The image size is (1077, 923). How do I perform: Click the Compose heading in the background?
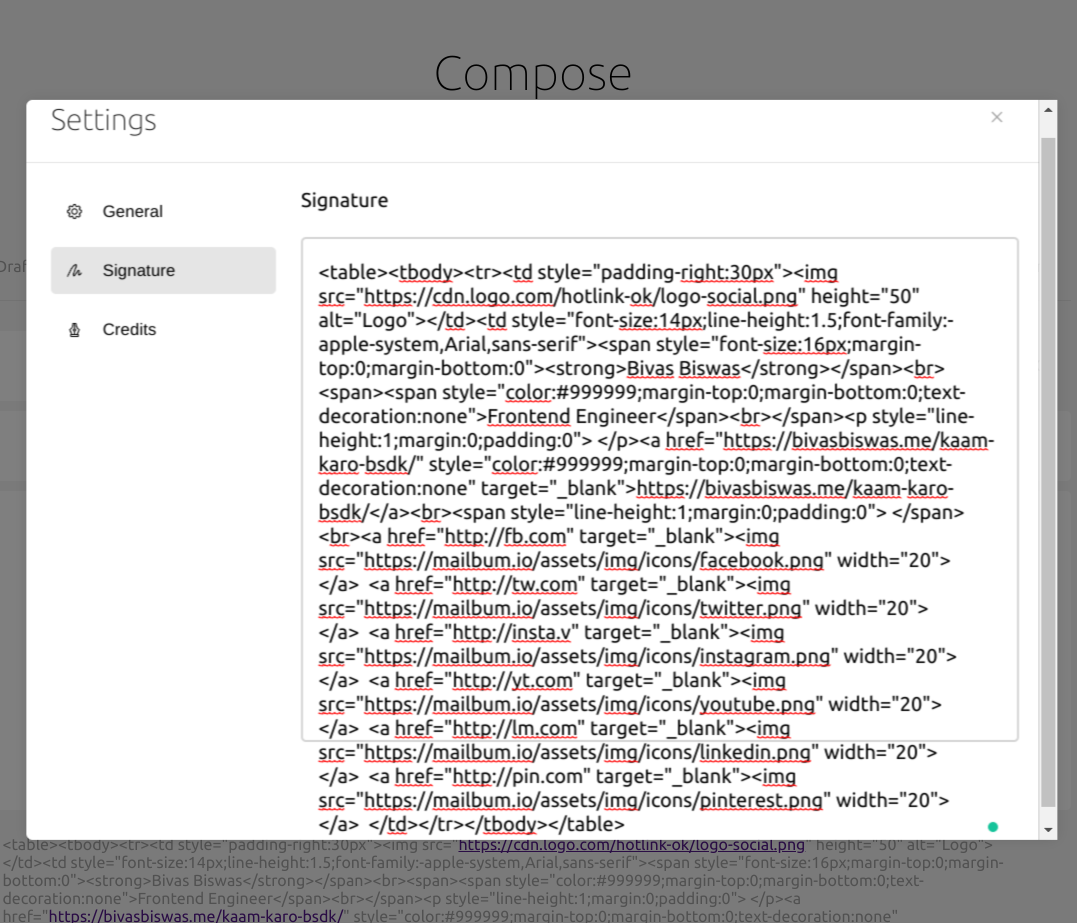533,73
